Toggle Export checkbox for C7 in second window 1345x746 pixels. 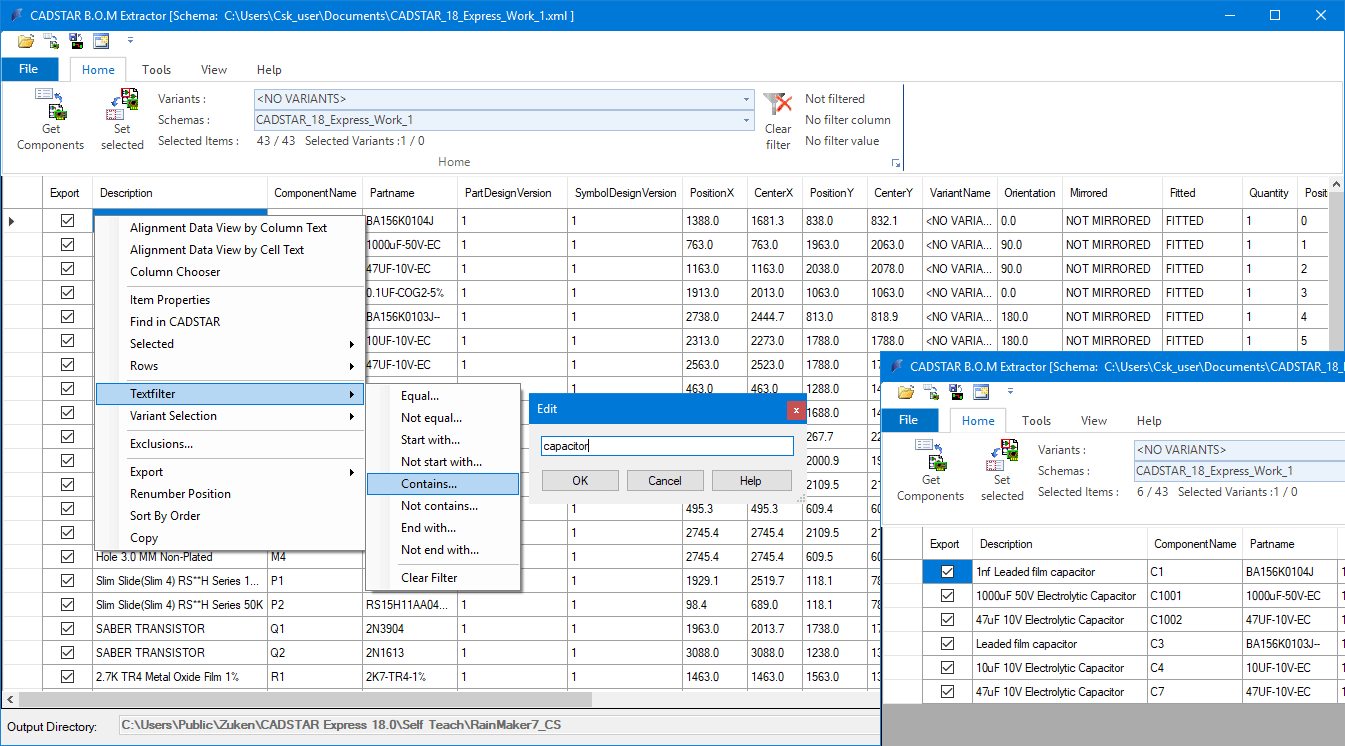click(948, 692)
